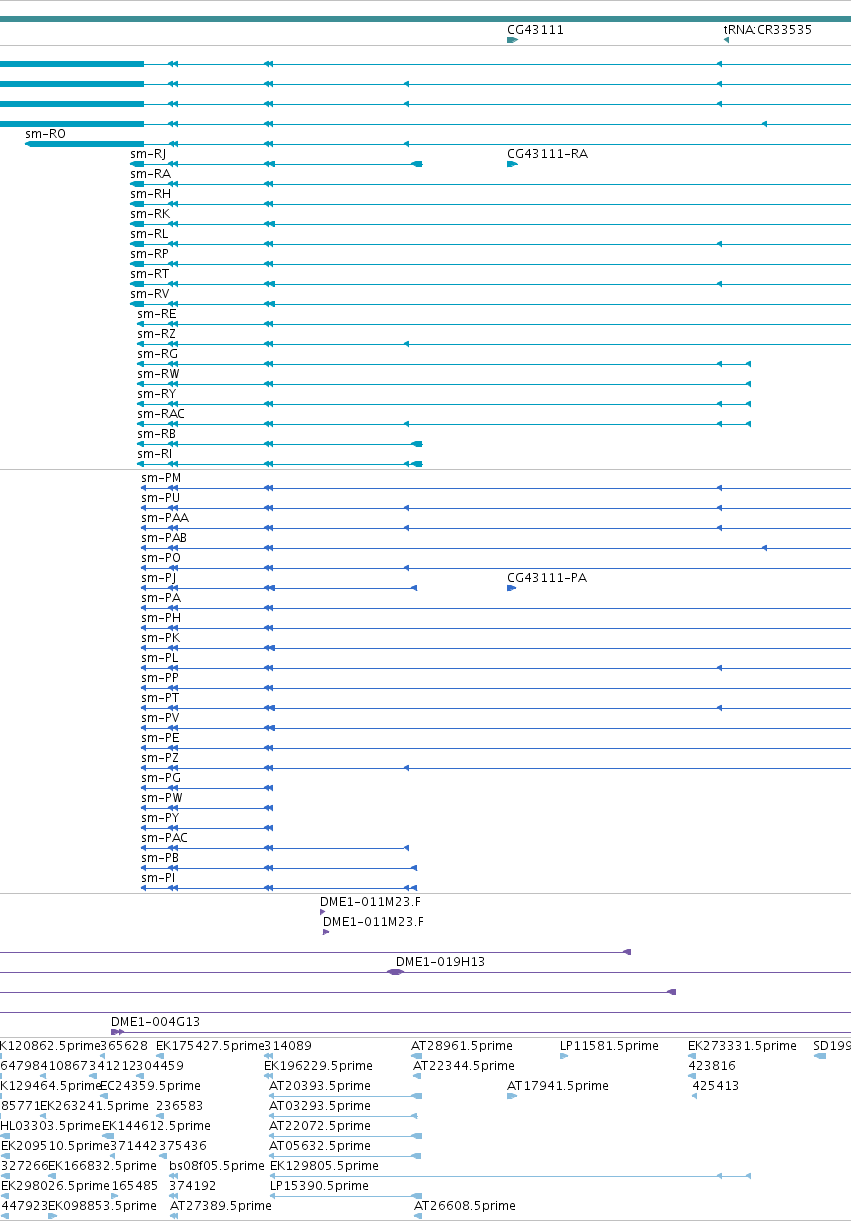Click the CG43111-RA transcript label
The image size is (851, 1221).
[547, 154]
